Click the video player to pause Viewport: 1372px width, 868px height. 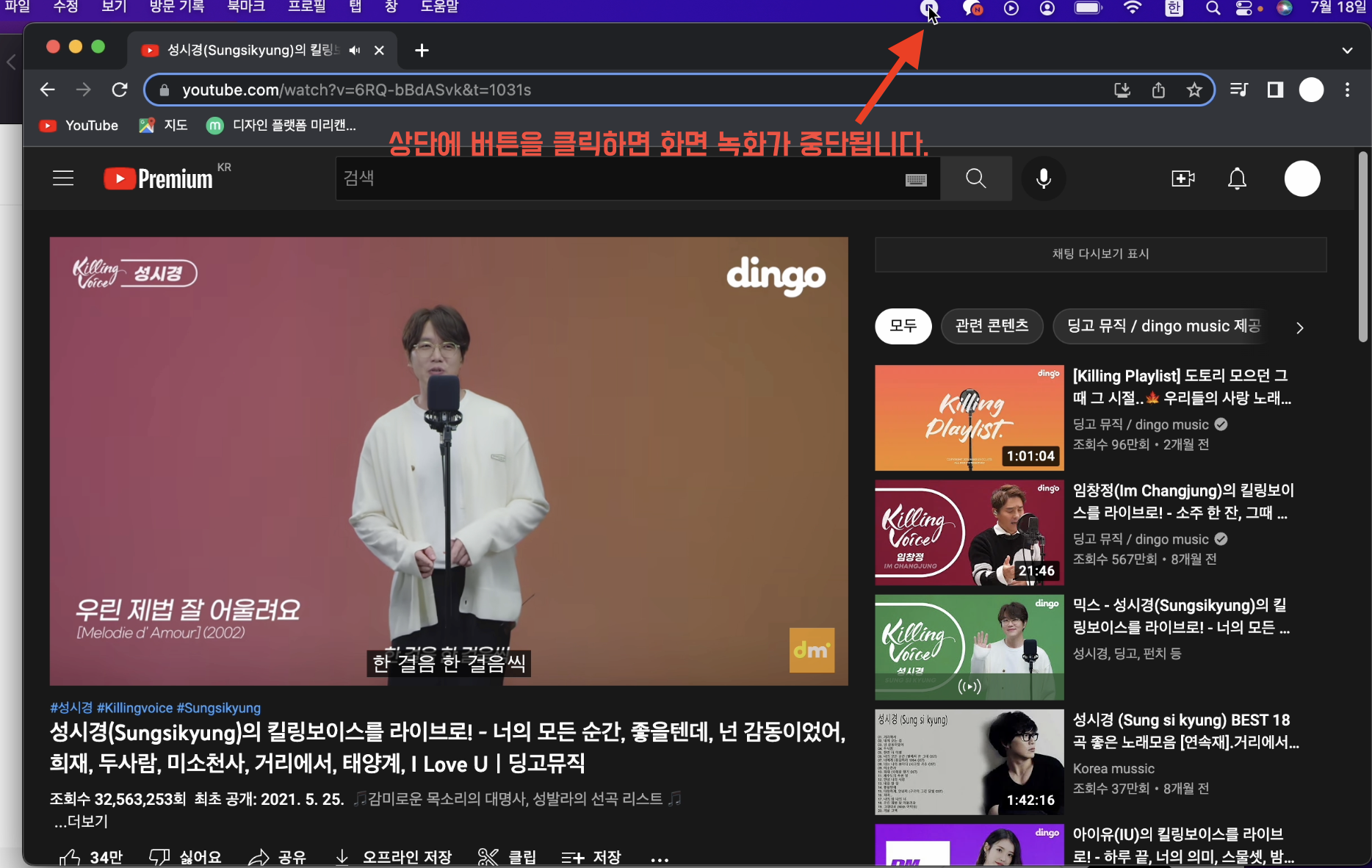click(449, 461)
